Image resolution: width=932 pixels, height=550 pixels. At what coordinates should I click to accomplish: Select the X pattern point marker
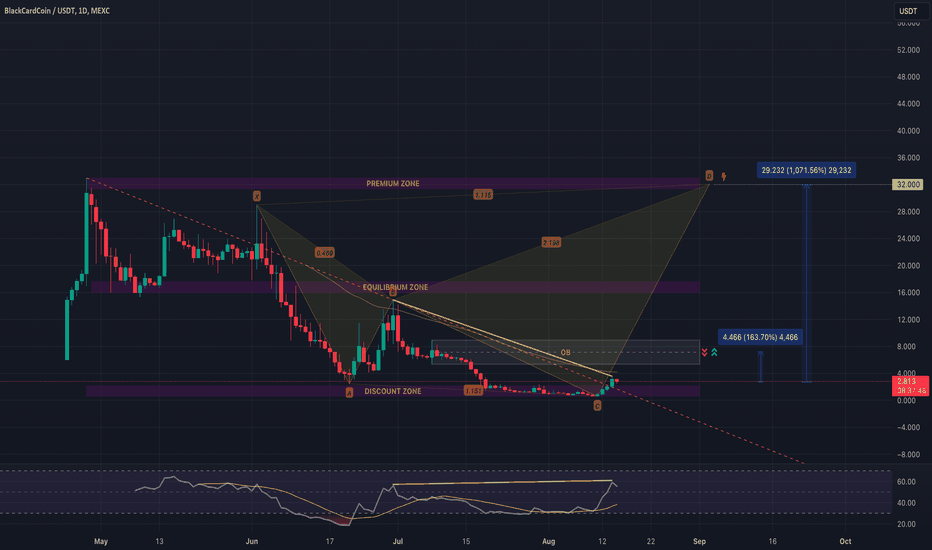[x=257, y=196]
